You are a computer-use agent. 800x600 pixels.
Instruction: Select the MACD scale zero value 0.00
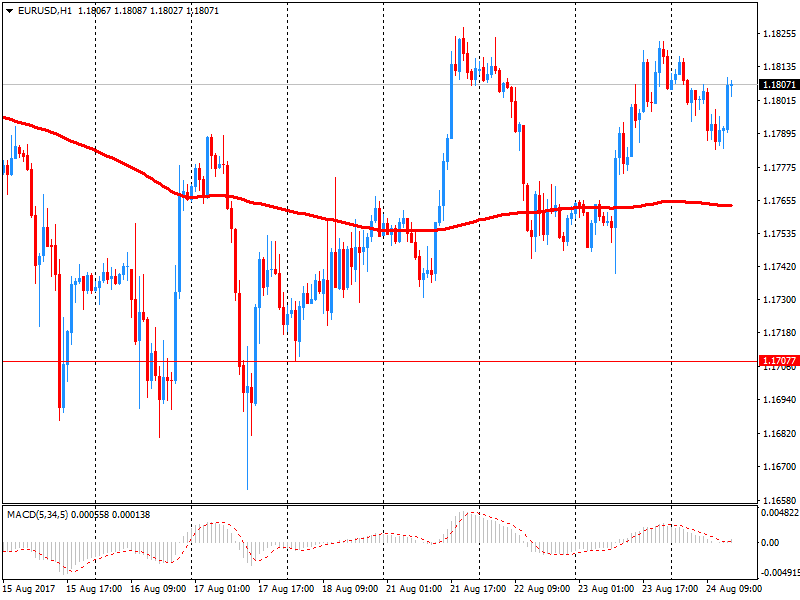pyautogui.click(x=770, y=543)
